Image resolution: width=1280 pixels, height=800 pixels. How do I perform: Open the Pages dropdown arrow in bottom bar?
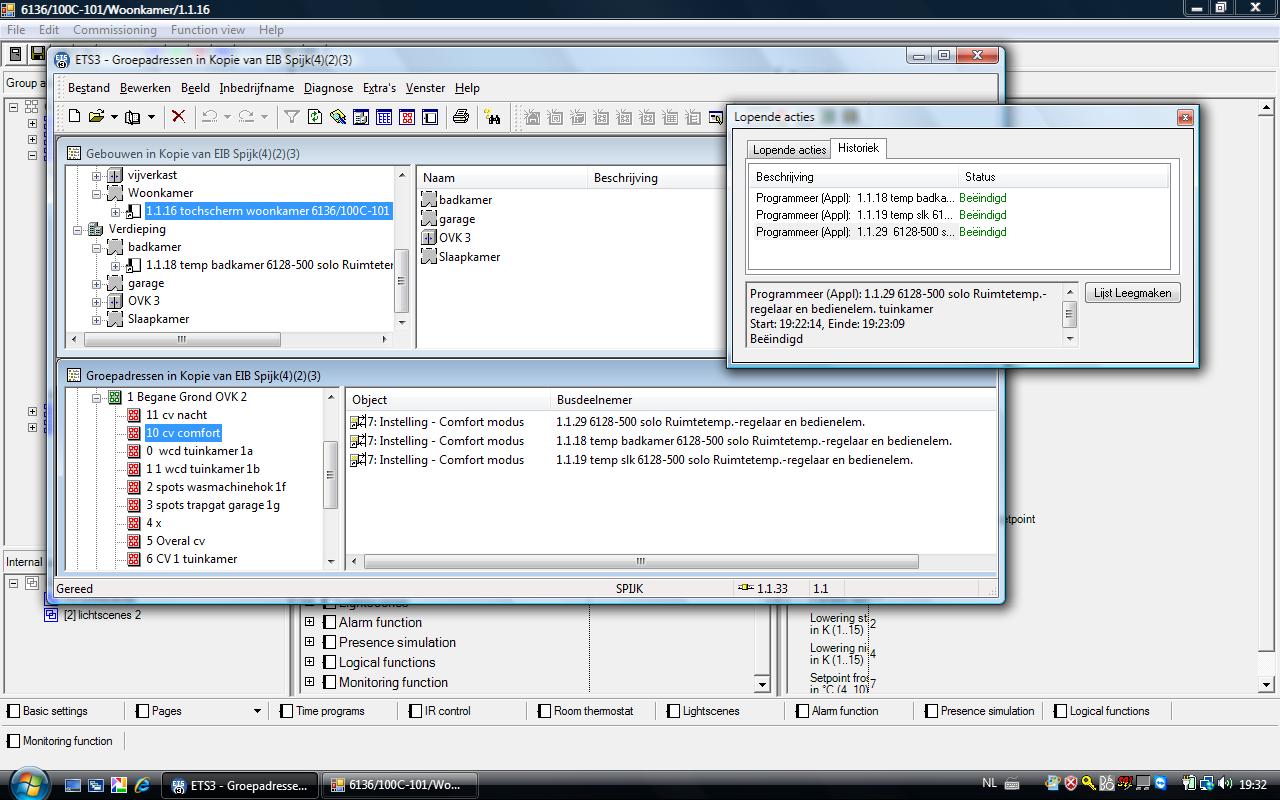pyautogui.click(x=257, y=711)
